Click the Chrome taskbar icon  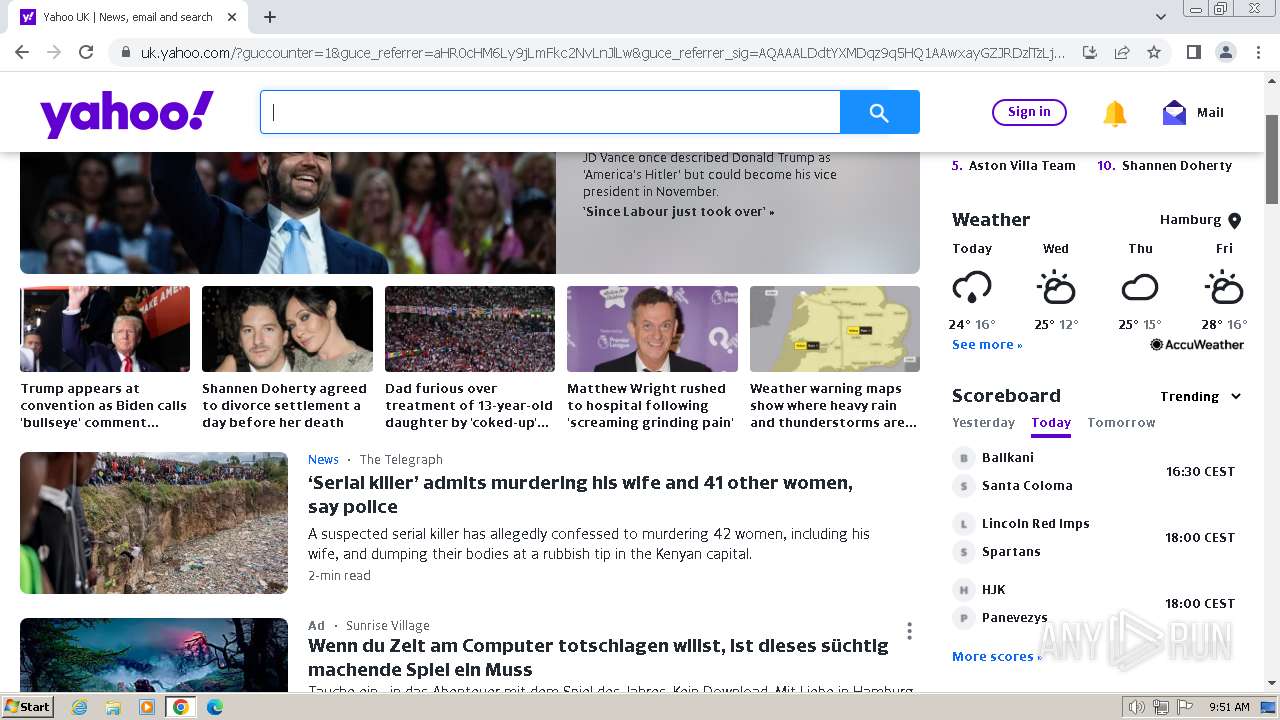tap(181, 707)
